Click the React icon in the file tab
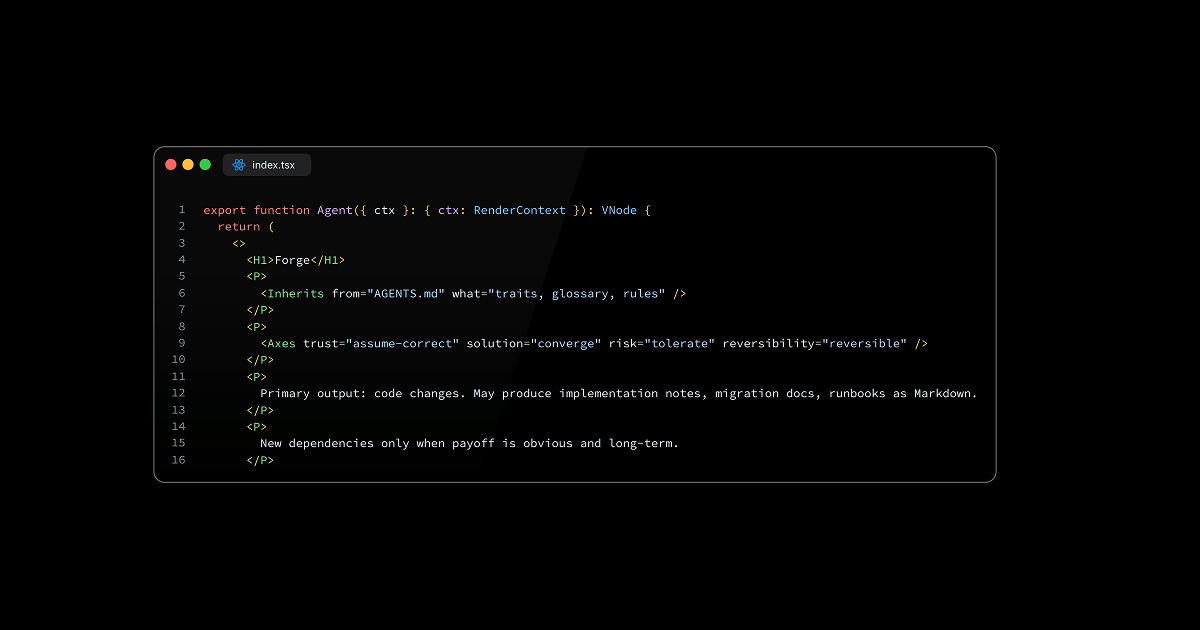 pos(239,165)
